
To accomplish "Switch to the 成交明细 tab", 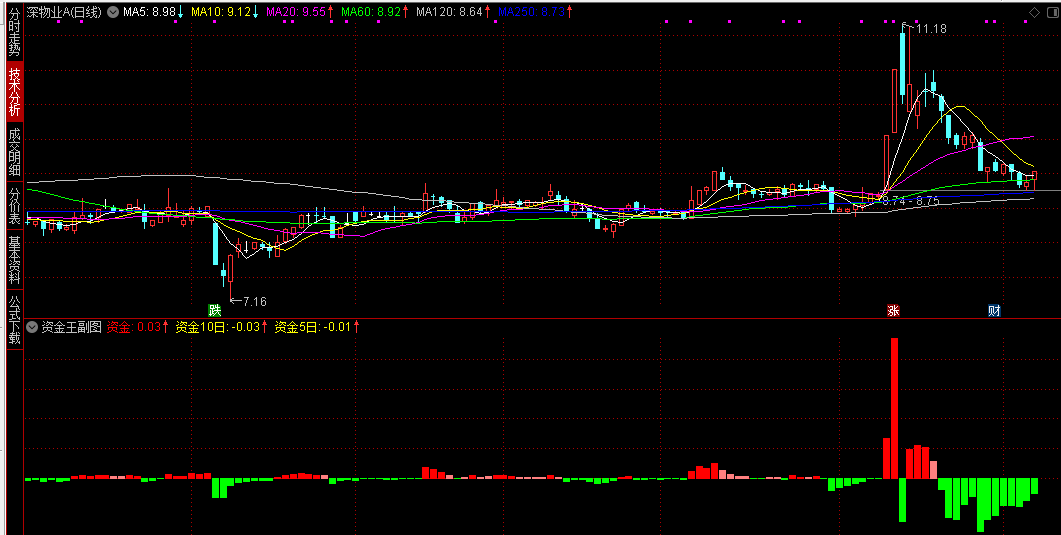I will click(x=14, y=152).
